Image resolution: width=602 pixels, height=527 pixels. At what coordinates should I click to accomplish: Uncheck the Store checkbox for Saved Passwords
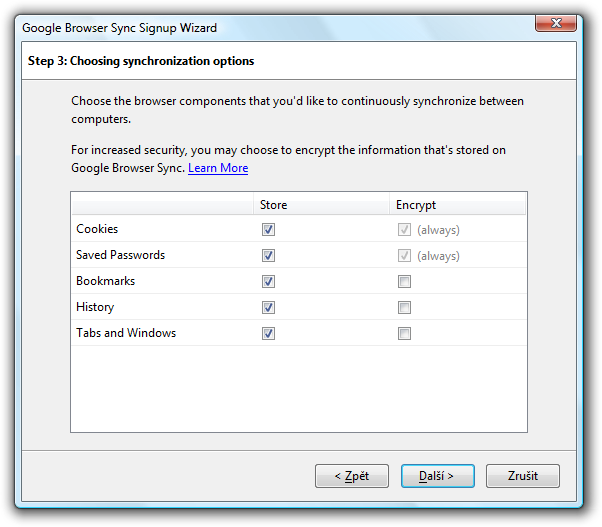(x=268, y=256)
